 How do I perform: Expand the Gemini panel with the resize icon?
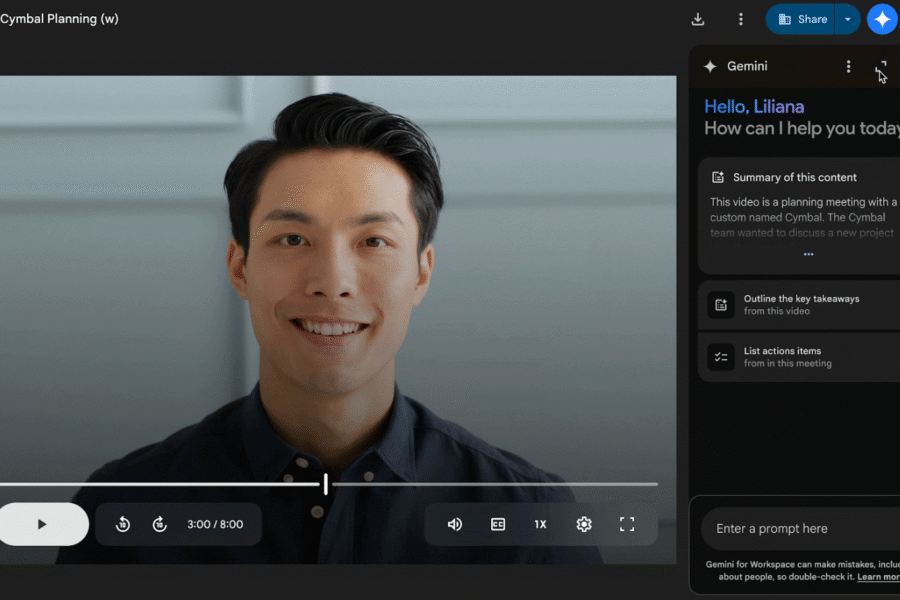pyautogui.click(x=881, y=66)
